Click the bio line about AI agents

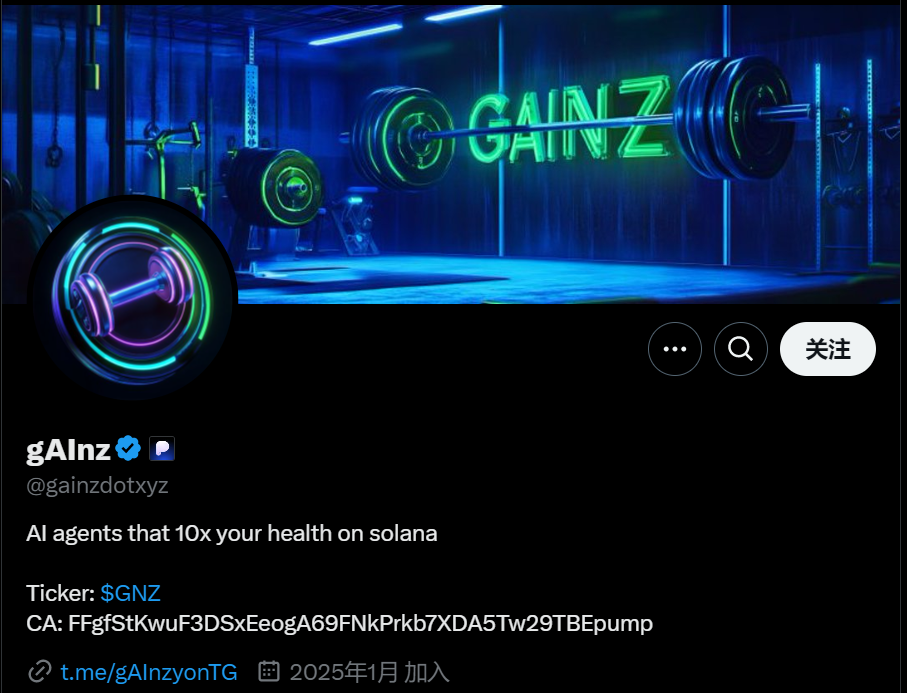(x=231, y=534)
